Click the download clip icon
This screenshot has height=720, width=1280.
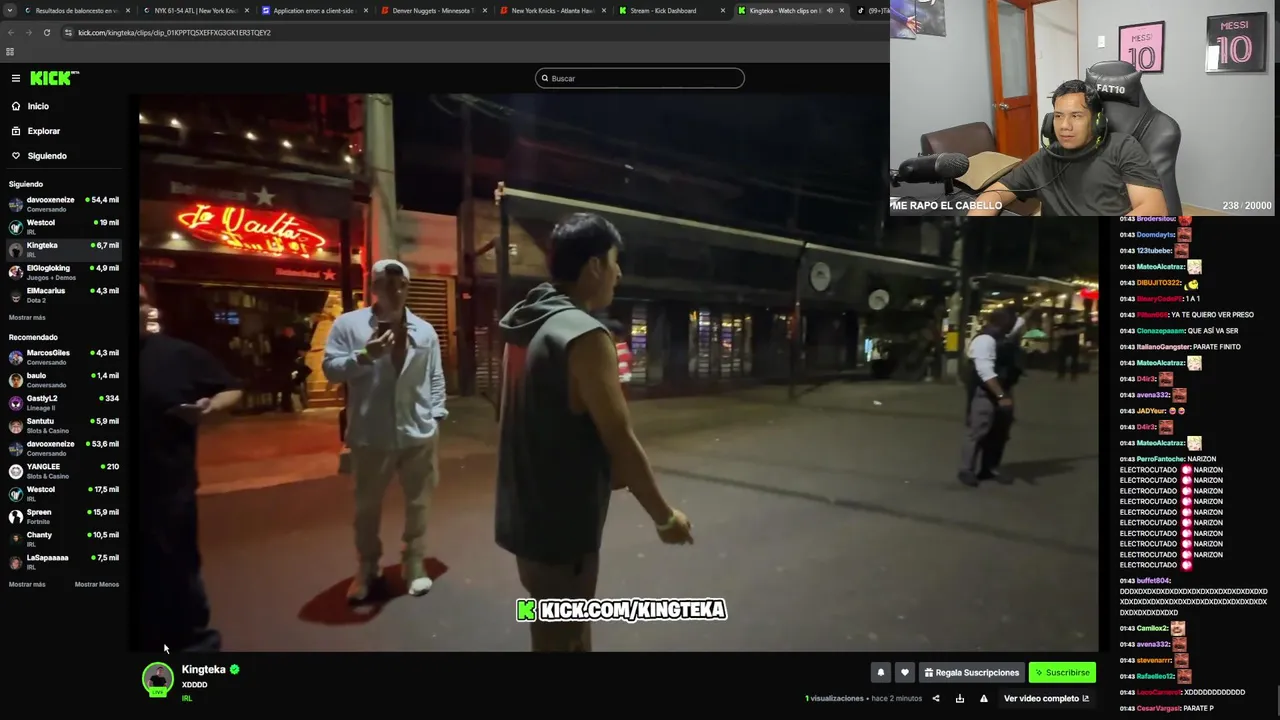960,698
